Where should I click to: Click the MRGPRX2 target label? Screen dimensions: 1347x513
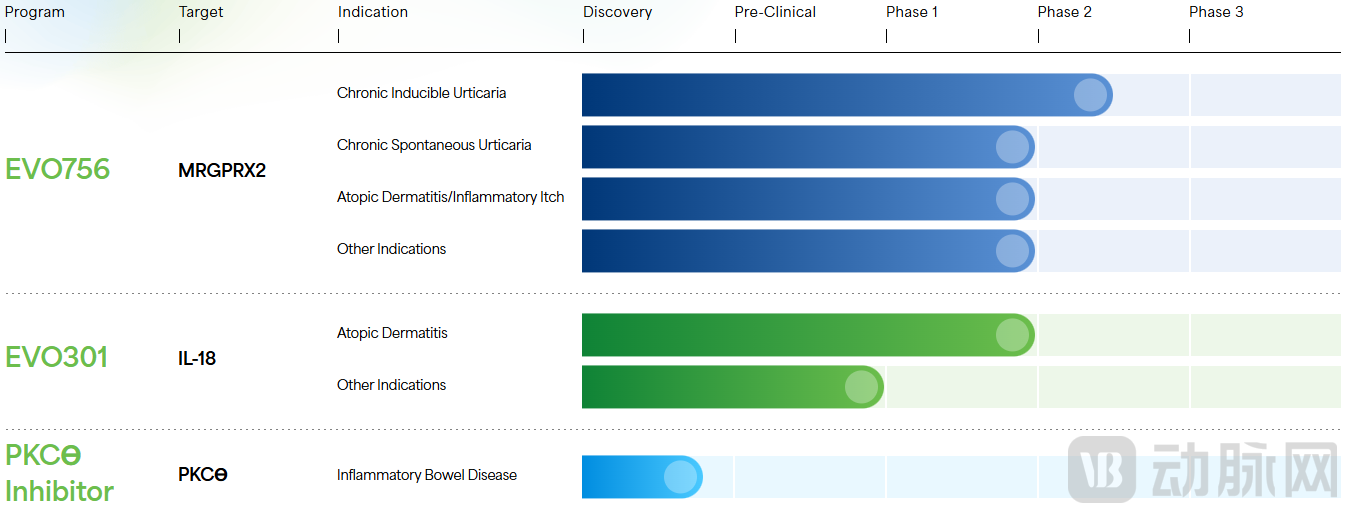(x=222, y=171)
